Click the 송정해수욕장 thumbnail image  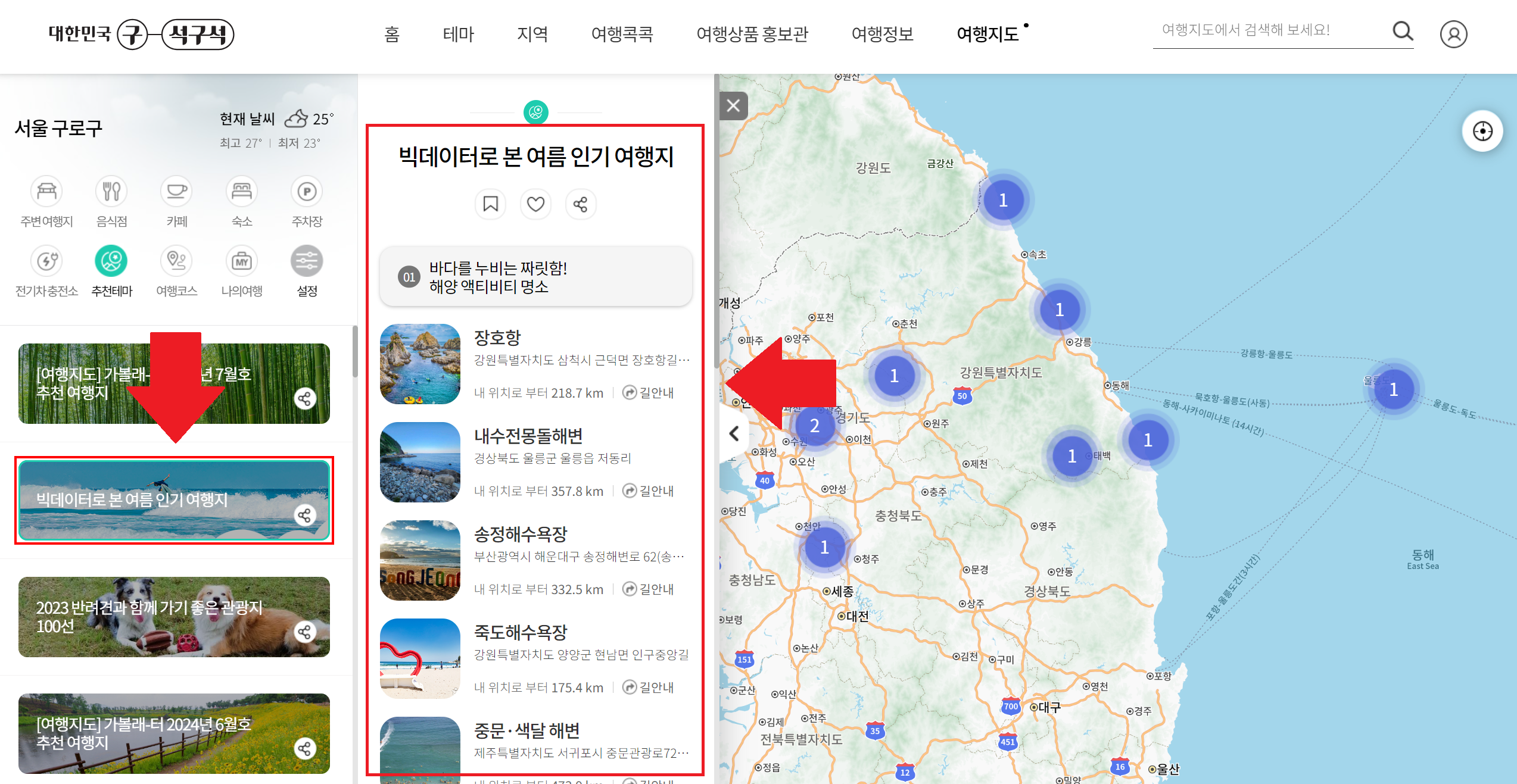point(420,560)
